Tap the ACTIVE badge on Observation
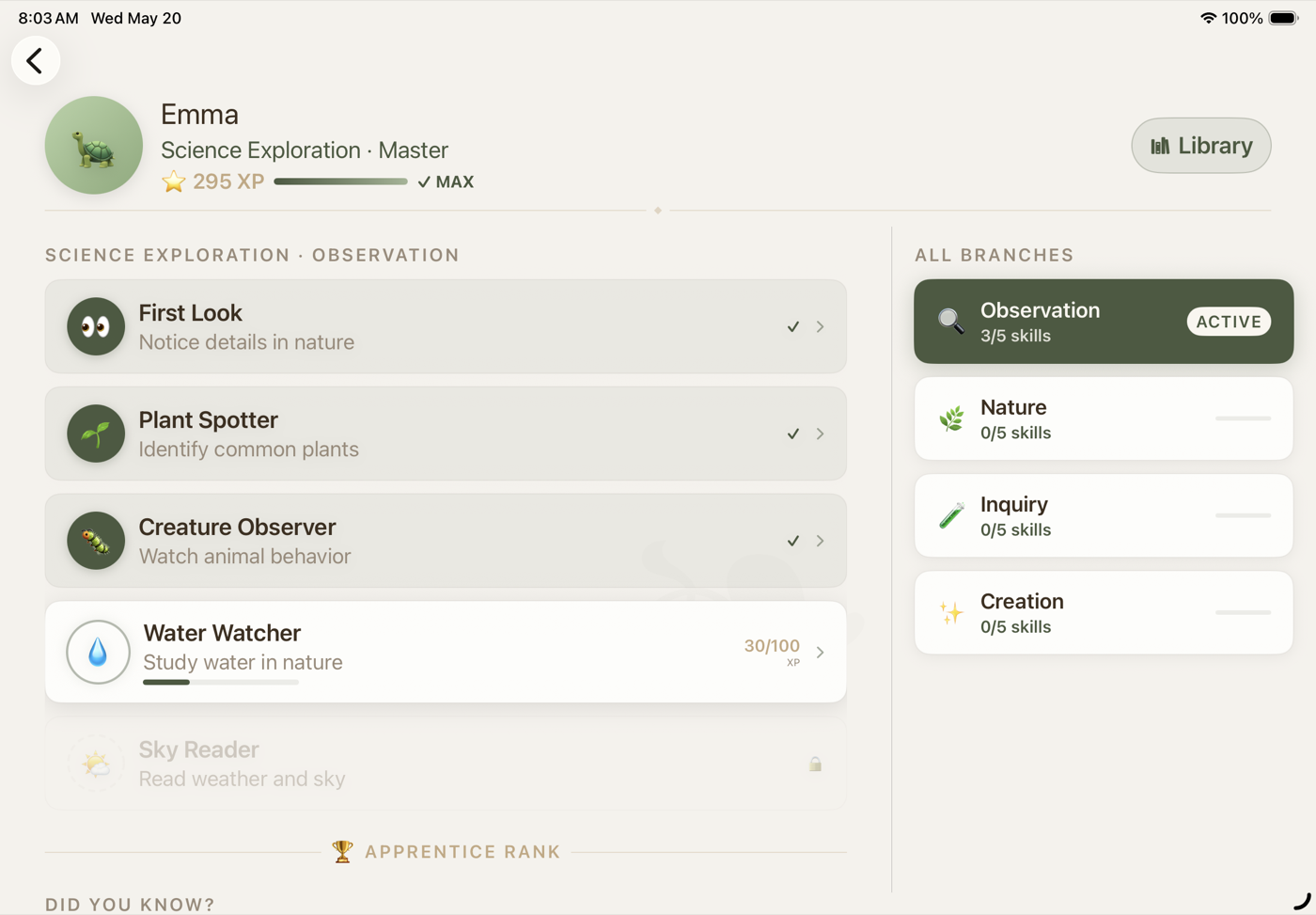 1229,322
